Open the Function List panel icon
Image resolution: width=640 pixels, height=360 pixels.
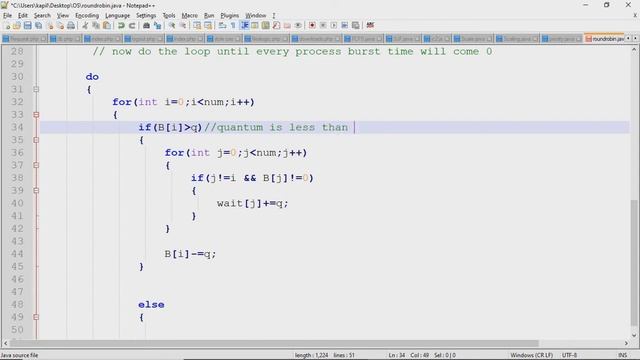click(x=276, y=25)
